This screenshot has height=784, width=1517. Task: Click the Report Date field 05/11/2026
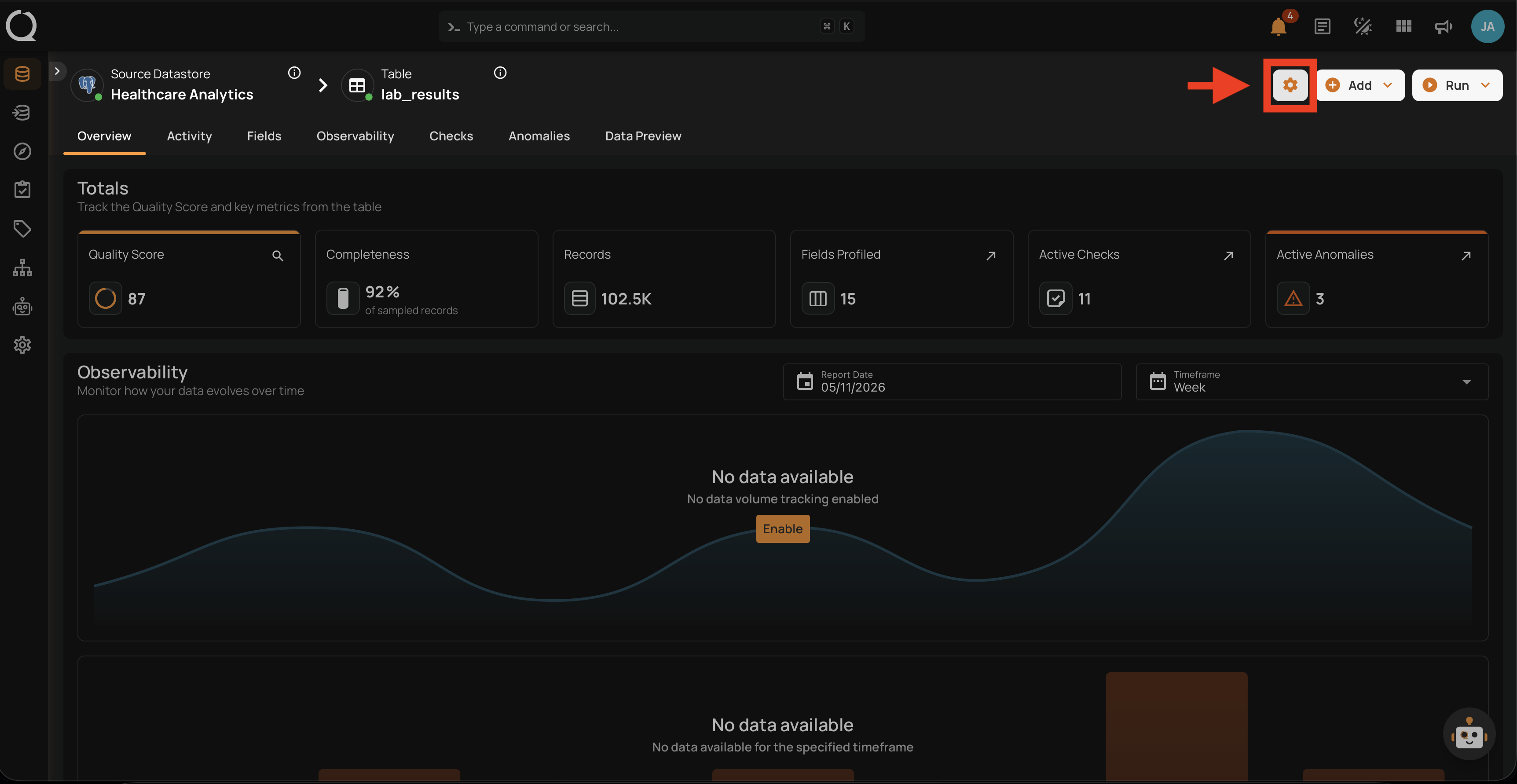[x=952, y=382]
